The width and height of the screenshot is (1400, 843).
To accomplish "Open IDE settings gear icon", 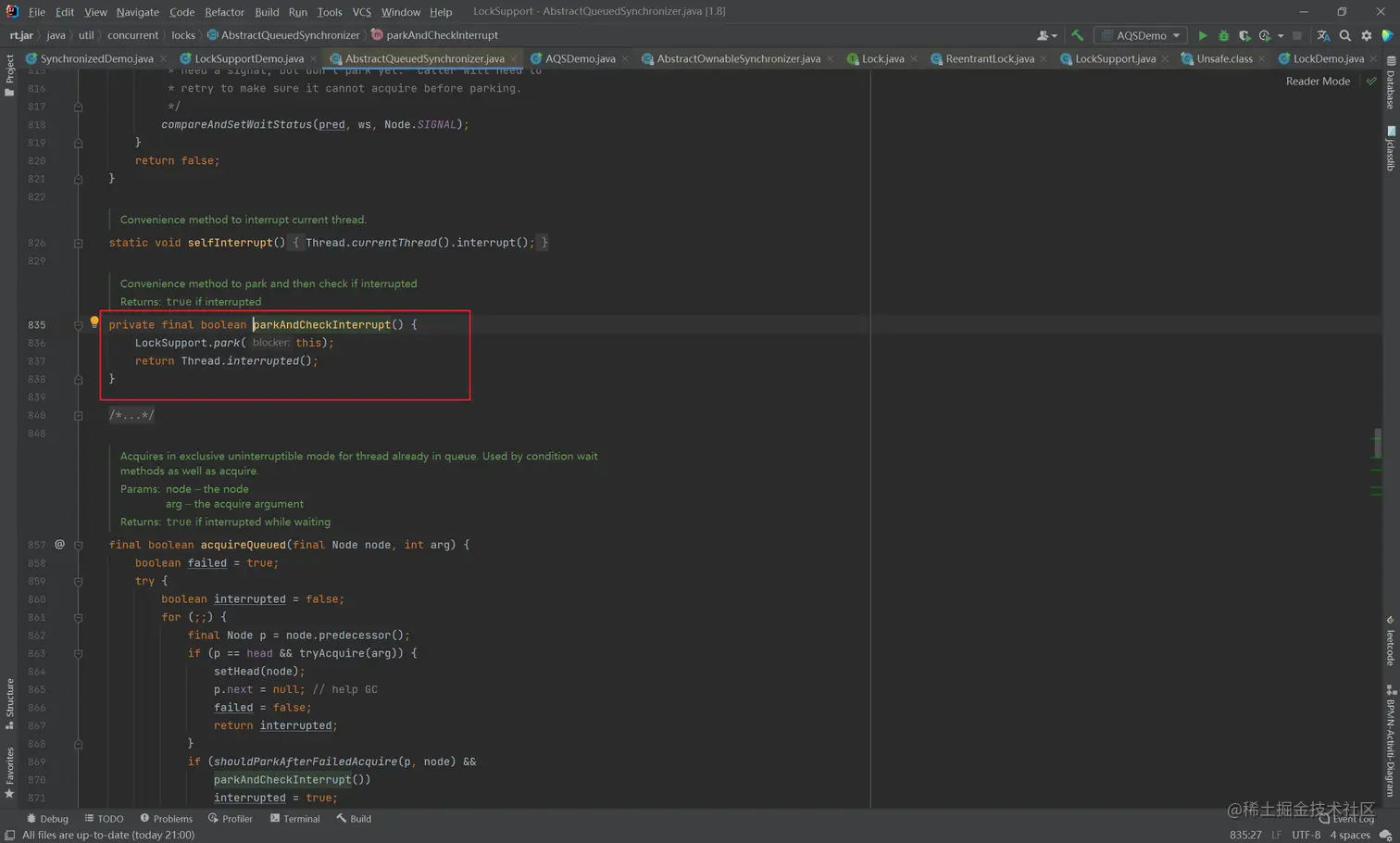I will click(x=1367, y=35).
